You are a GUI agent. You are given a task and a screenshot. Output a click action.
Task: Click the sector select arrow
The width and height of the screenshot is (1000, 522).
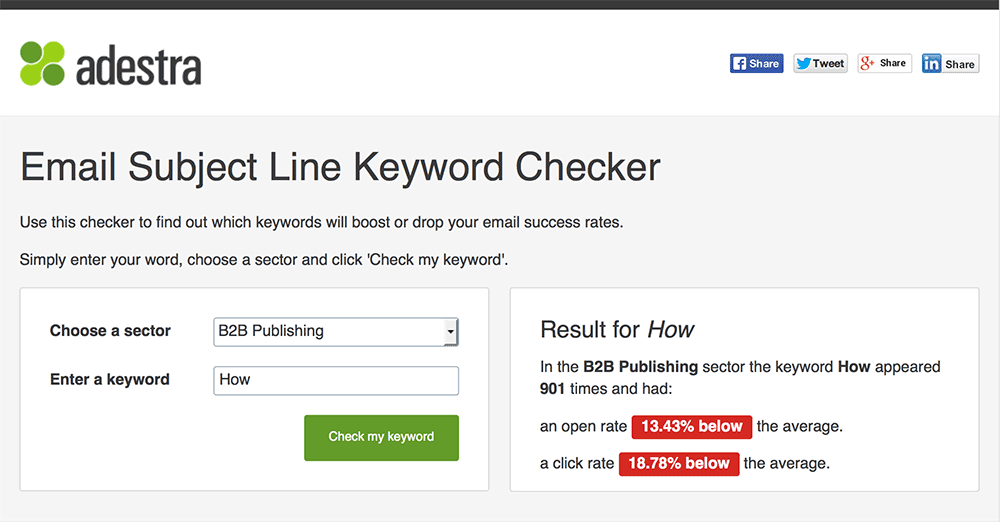point(451,332)
